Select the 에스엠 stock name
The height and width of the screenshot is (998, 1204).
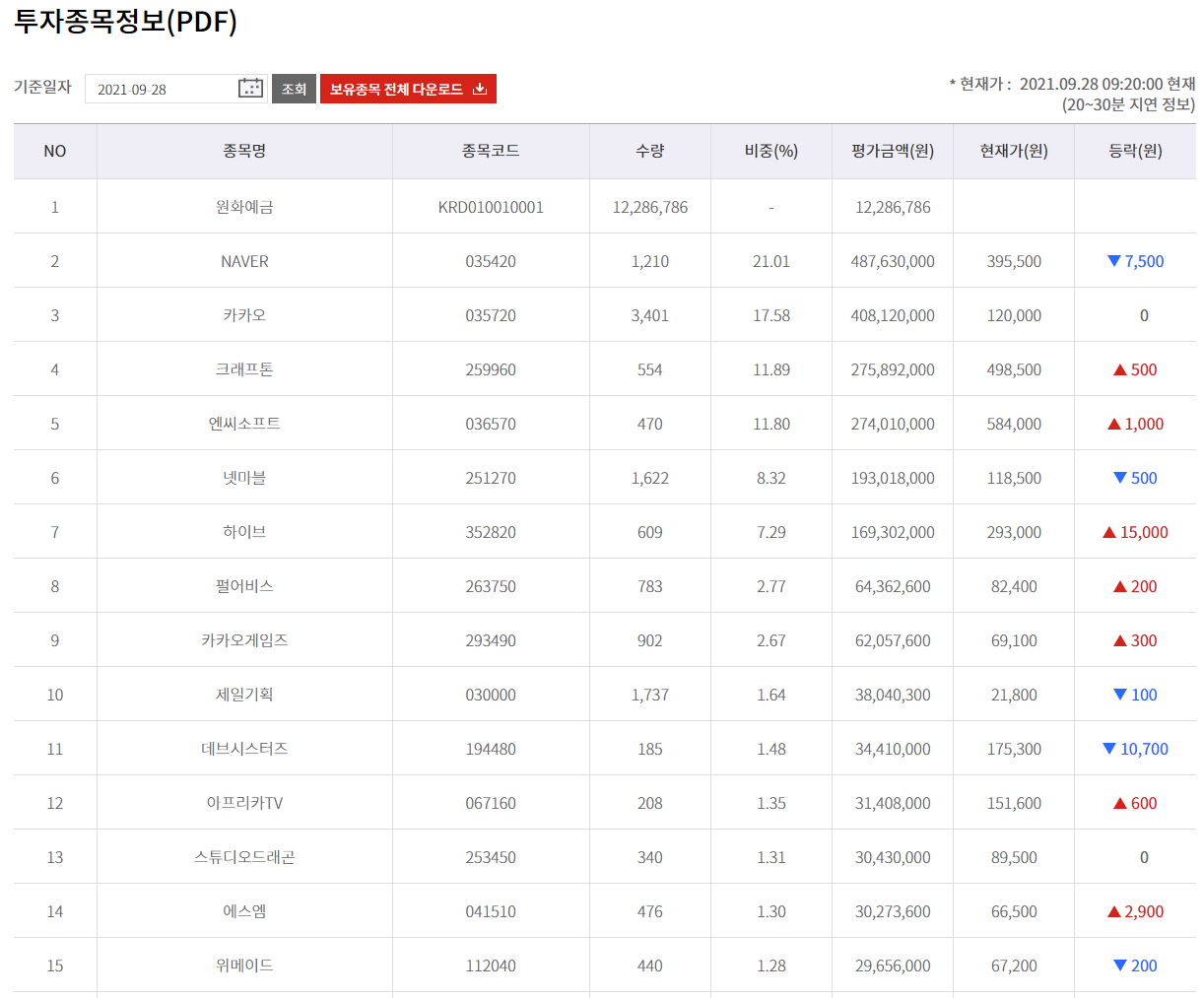tap(244, 911)
